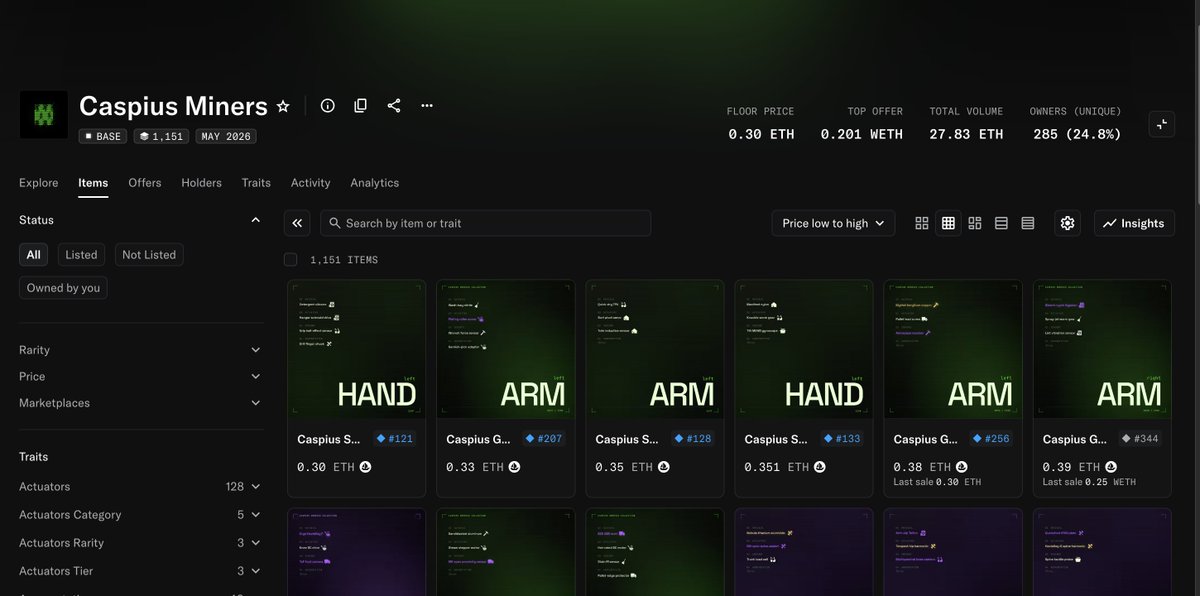This screenshot has height=596, width=1200.
Task: Open item #207 title link
Action: pos(478,439)
